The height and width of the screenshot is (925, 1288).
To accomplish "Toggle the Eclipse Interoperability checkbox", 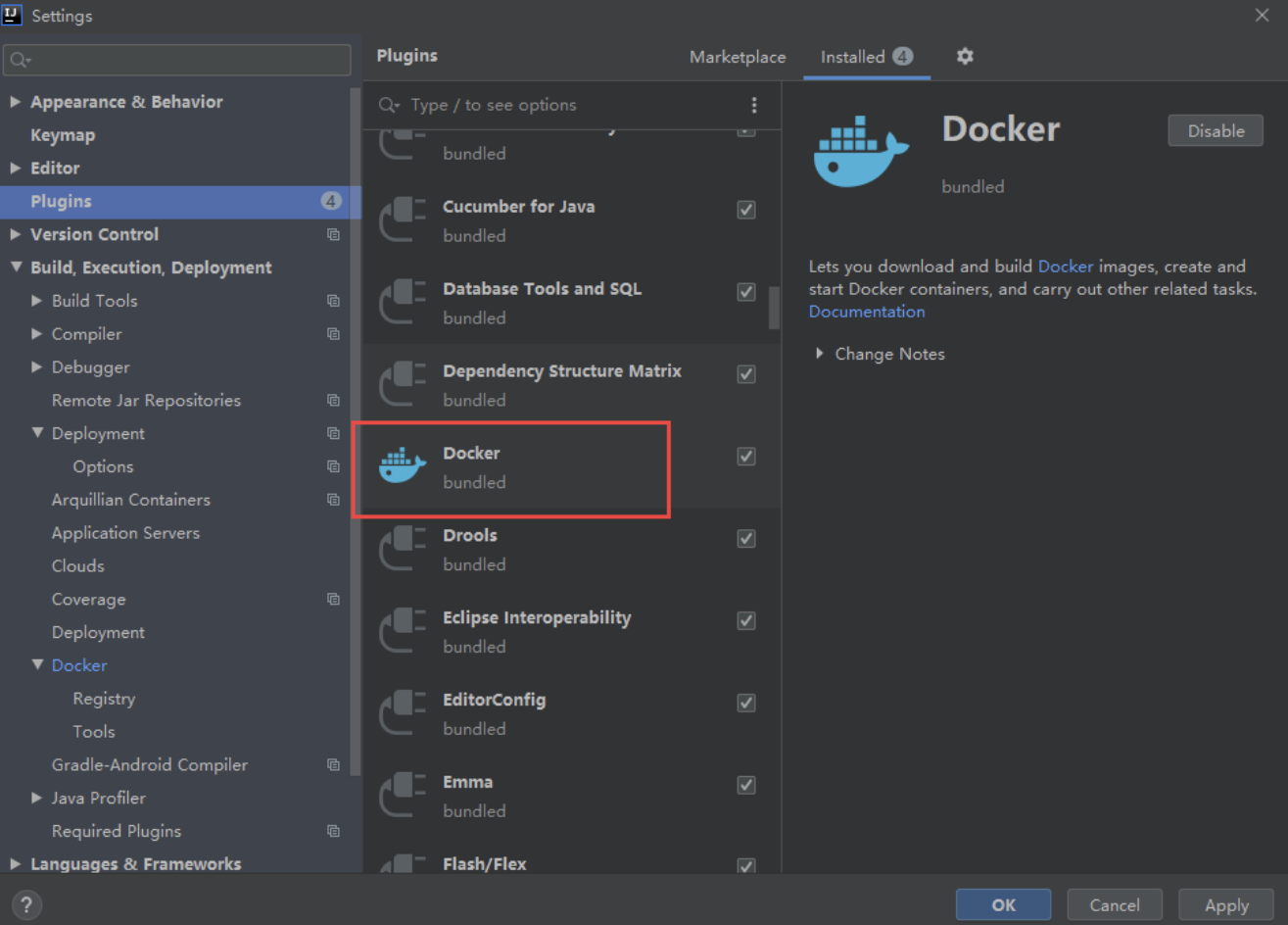I will pyautogui.click(x=746, y=621).
